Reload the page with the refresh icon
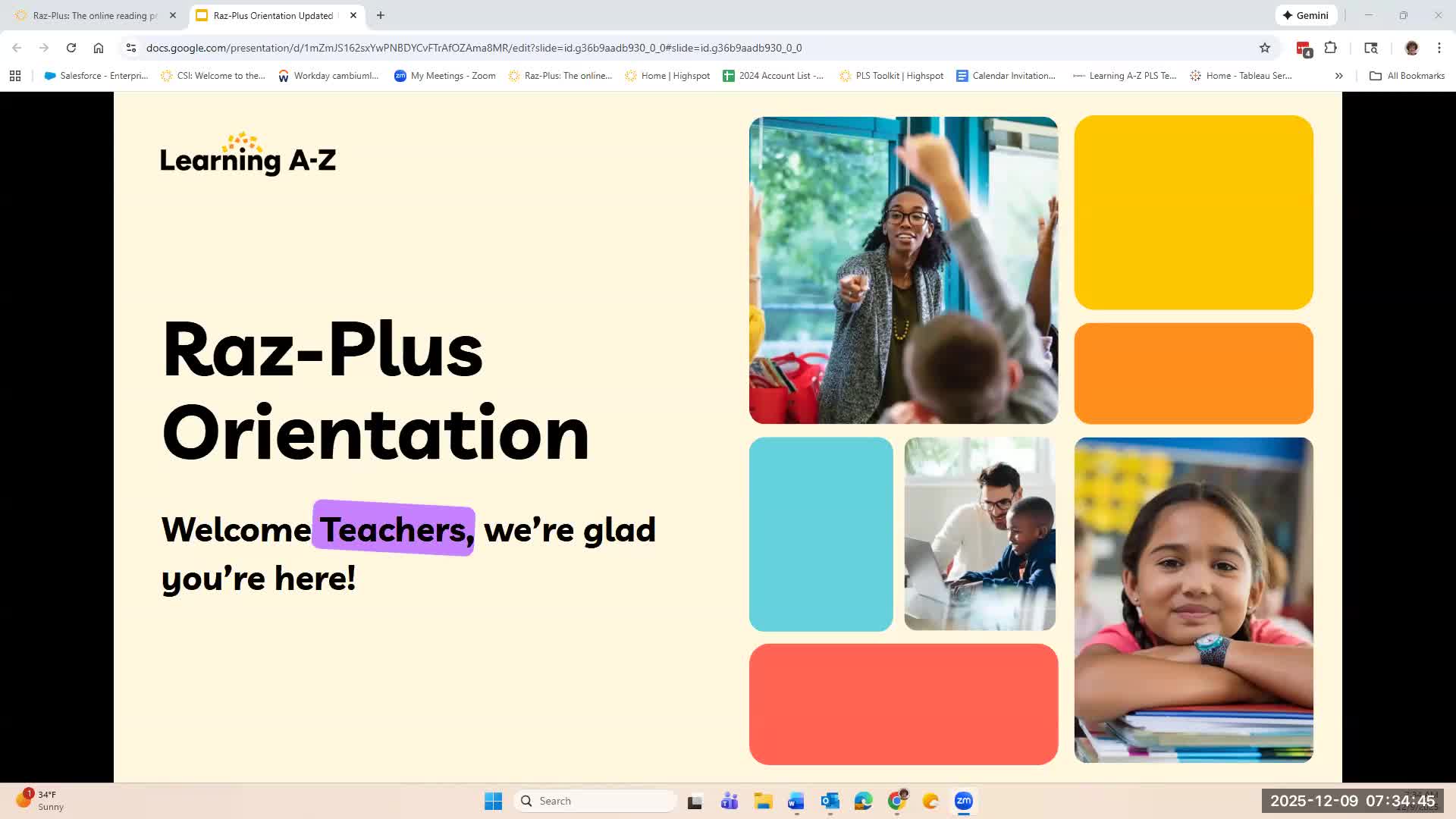 pos(71,48)
